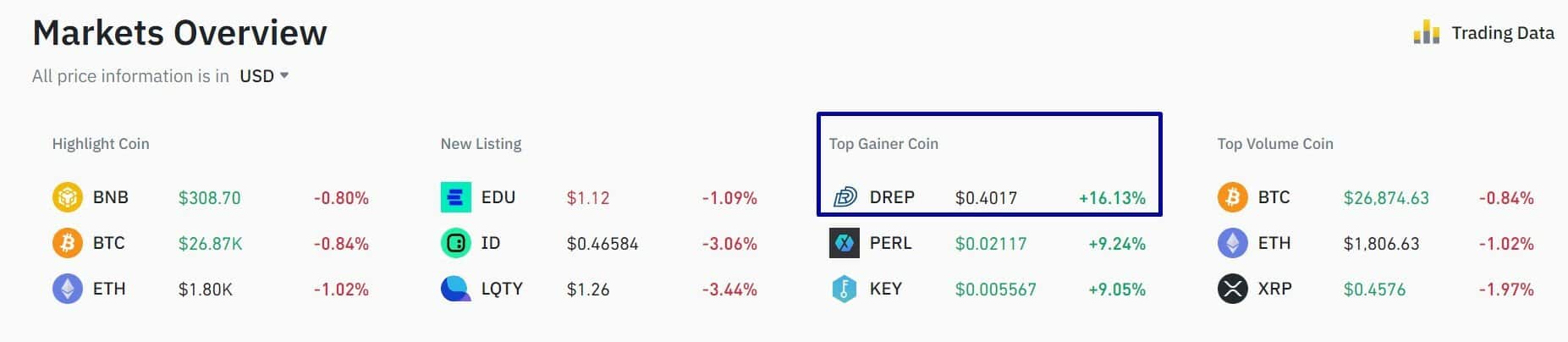Viewport: 1568px width, 342px height.
Task: Click the BTC price $26,874.63
Action: pos(1385,198)
